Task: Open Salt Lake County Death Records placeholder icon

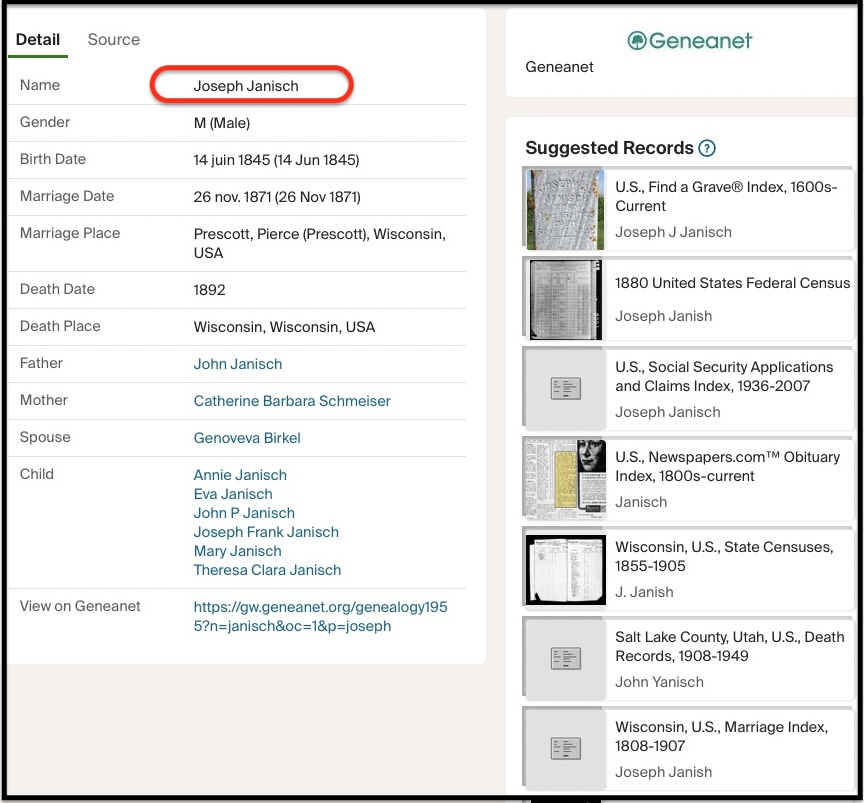Action: (x=565, y=659)
